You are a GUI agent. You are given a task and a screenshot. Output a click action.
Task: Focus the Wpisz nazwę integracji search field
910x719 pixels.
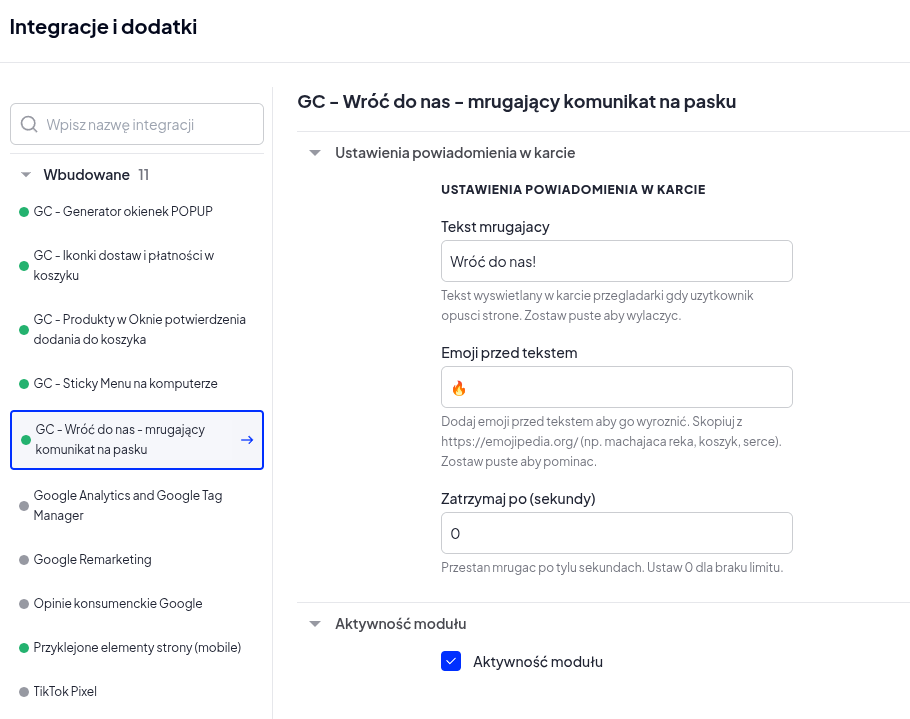[x=137, y=124]
